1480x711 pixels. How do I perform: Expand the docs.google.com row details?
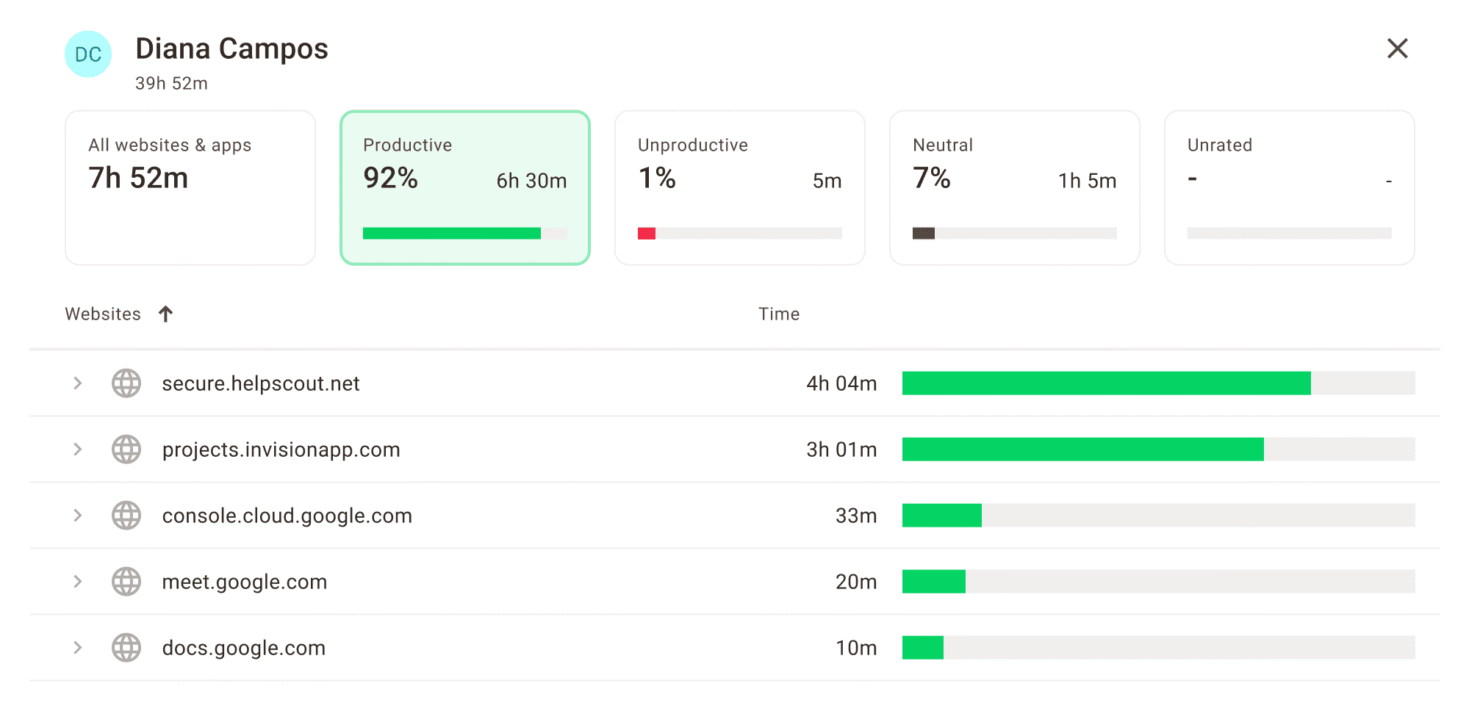click(x=78, y=647)
